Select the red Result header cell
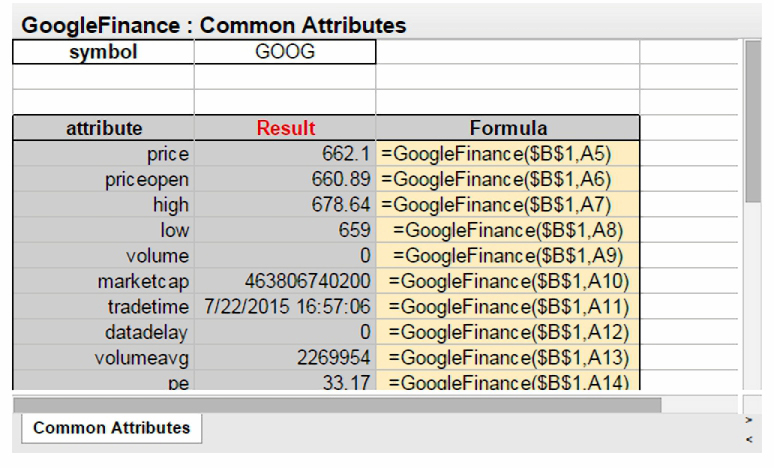The width and height of the screenshot is (774, 468). pyautogui.click(x=285, y=128)
